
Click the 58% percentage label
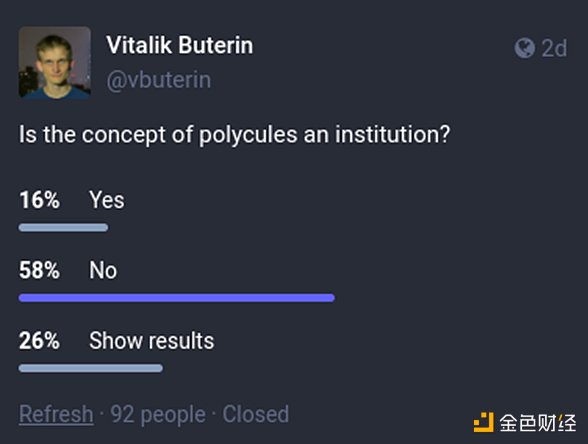point(39,270)
